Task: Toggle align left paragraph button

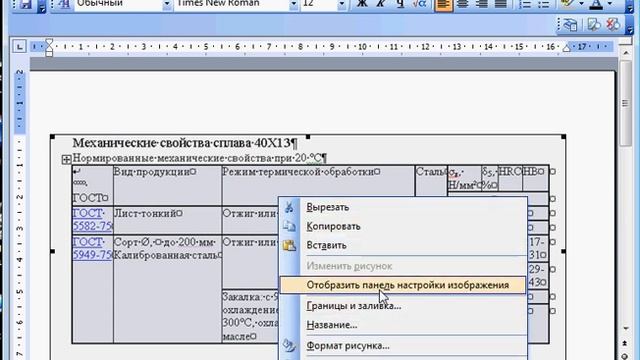Action: pyautogui.click(x=444, y=4)
